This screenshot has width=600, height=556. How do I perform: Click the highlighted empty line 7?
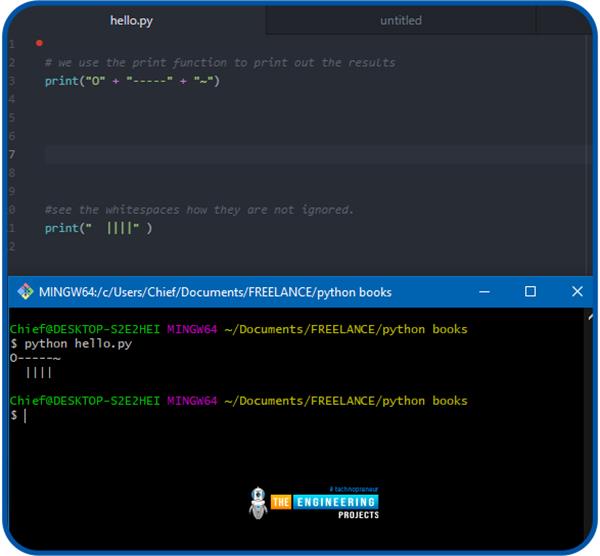[318, 155]
